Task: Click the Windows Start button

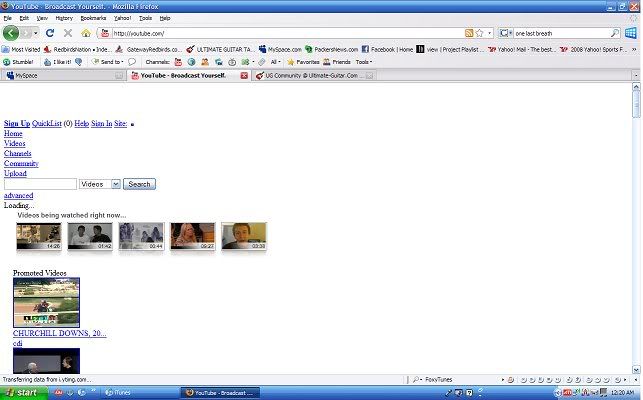Action: (24, 393)
